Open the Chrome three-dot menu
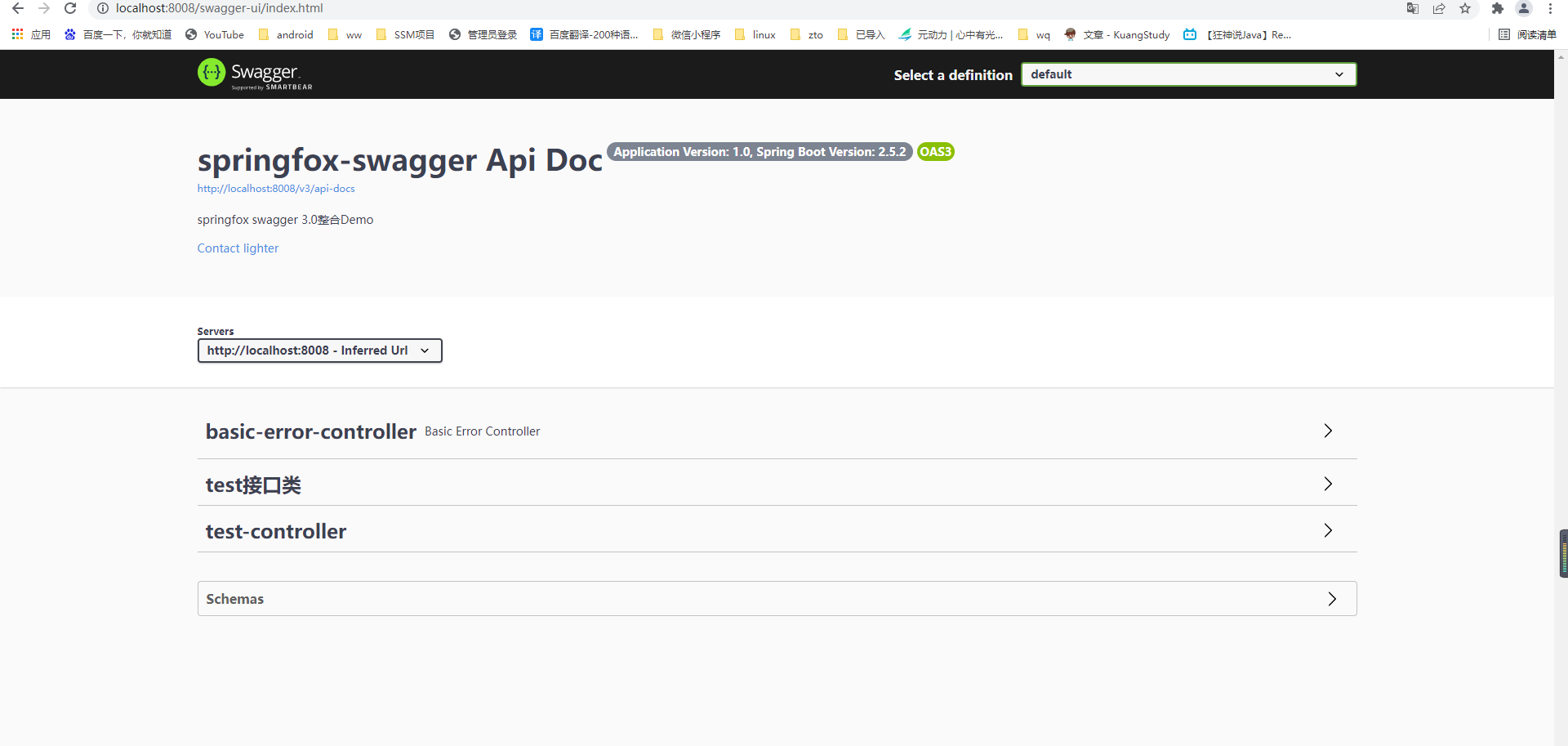The width and height of the screenshot is (1568, 746). pos(1551,8)
